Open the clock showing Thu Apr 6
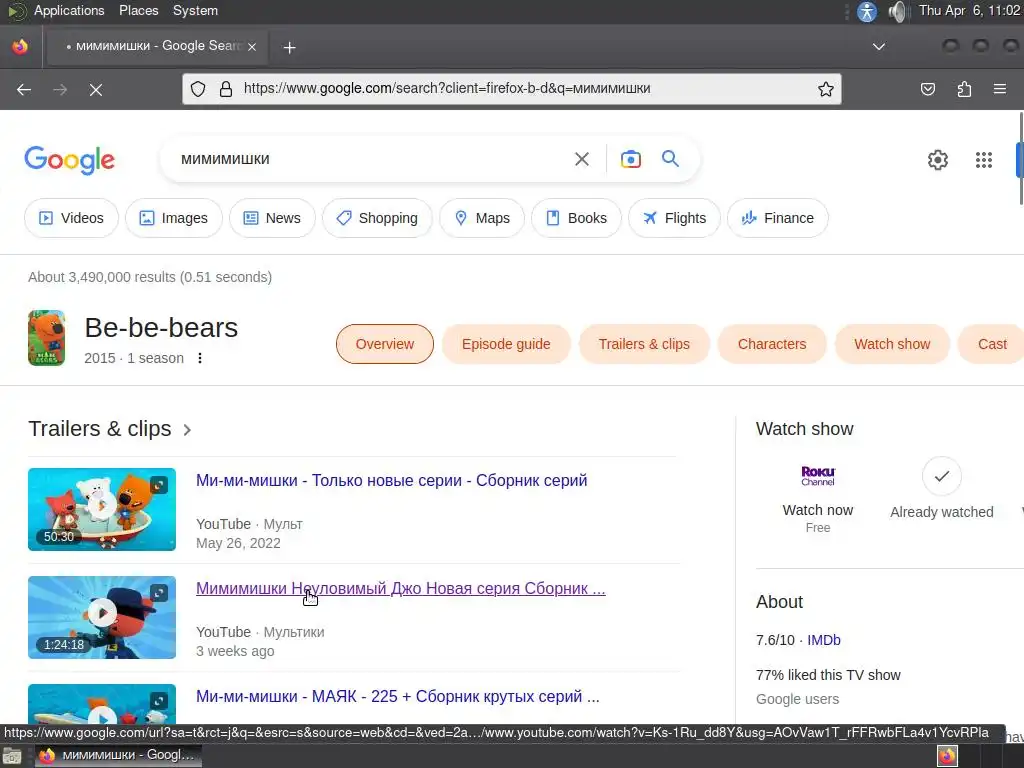This screenshot has width=1024, height=768. coord(969,10)
